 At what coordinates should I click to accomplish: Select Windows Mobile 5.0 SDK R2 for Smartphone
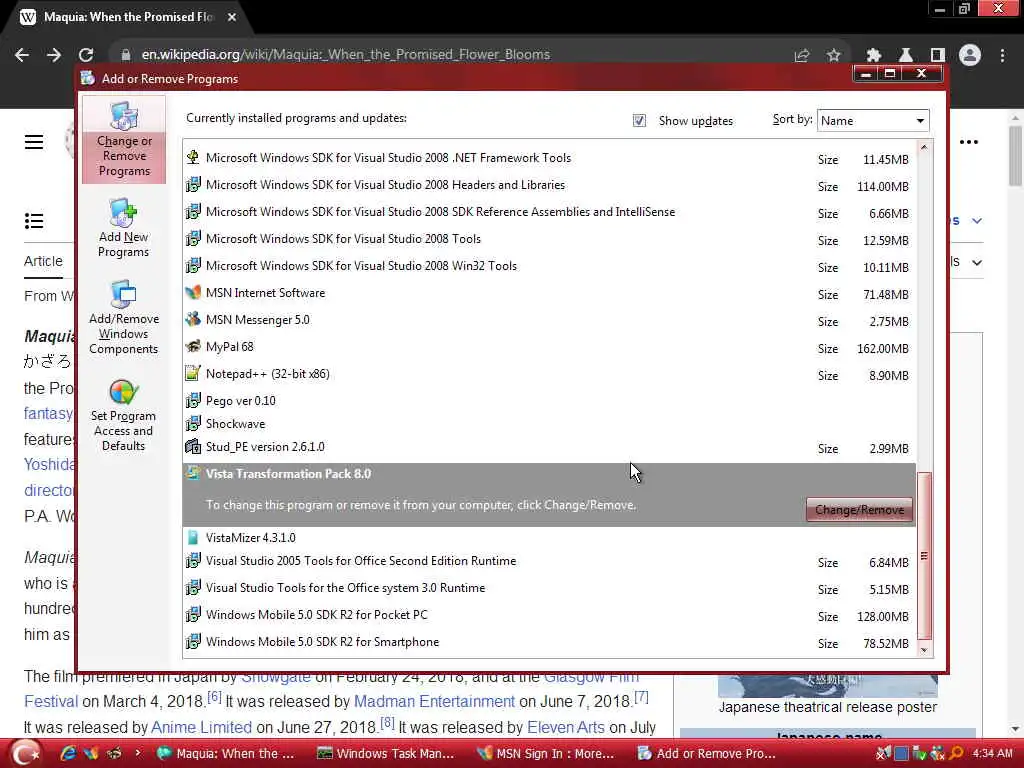pos(549,642)
